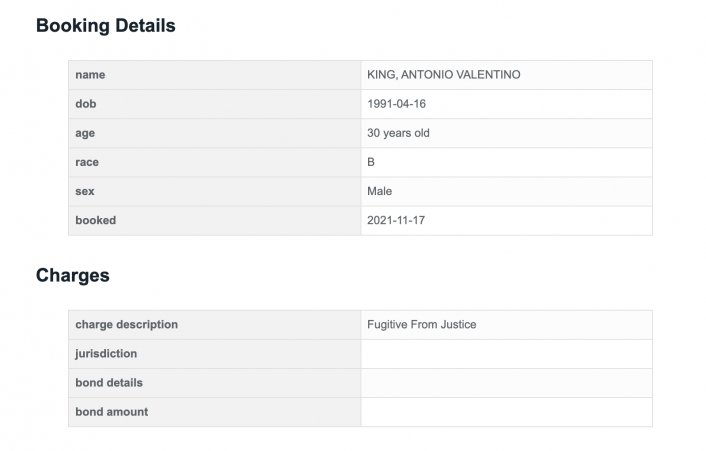Click the booked date 2021-11-17
706x451 pixels.
point(396,221)
